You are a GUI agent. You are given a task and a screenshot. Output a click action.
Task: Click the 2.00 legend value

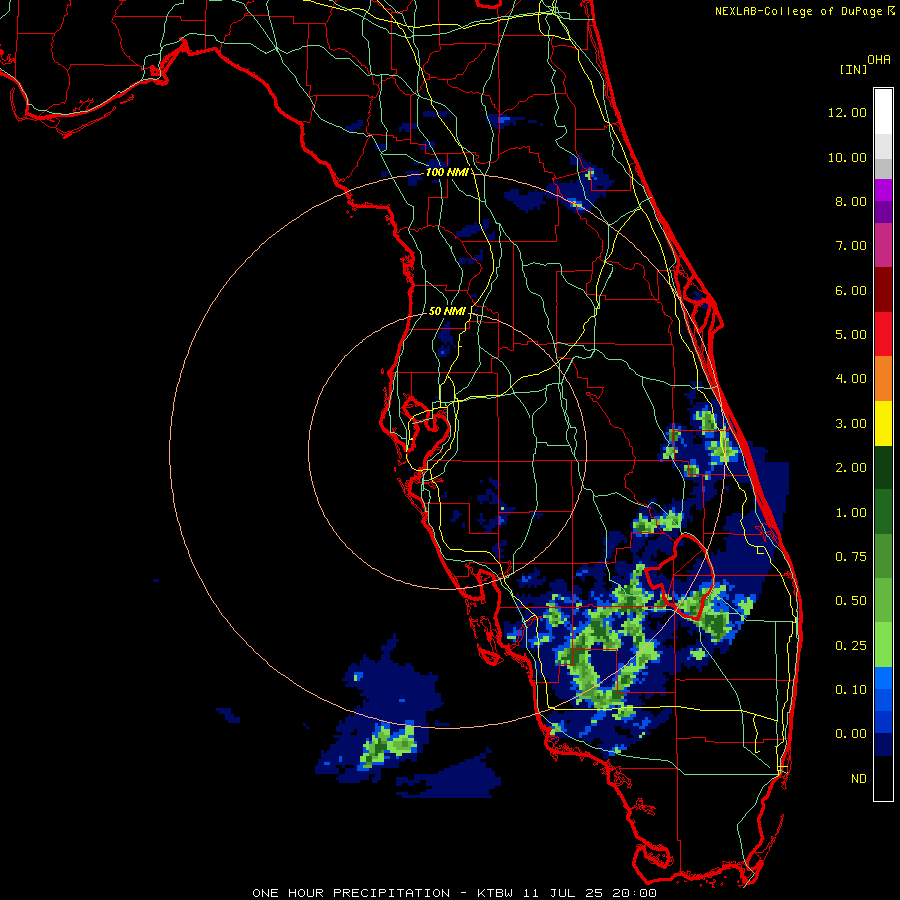(x=851, y=468)
